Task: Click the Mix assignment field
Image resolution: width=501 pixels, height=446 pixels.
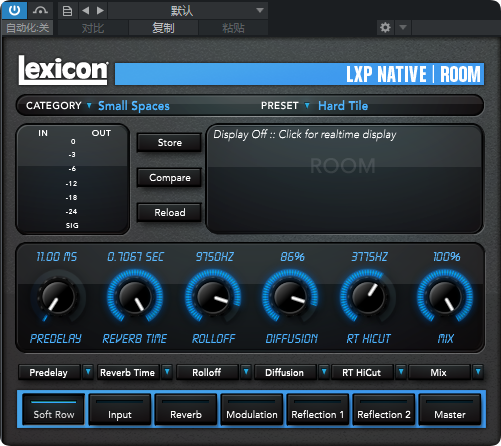Action: 439,372
